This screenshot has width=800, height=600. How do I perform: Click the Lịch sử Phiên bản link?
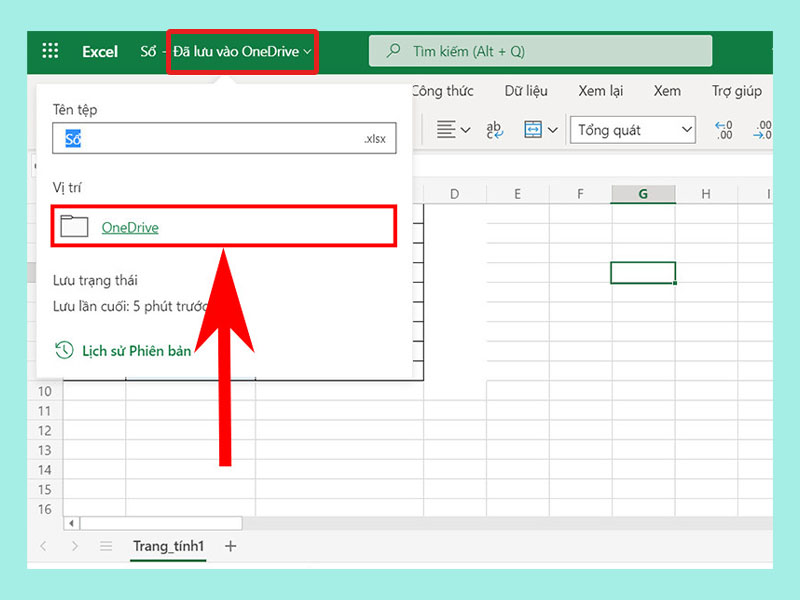coord(135,350)
